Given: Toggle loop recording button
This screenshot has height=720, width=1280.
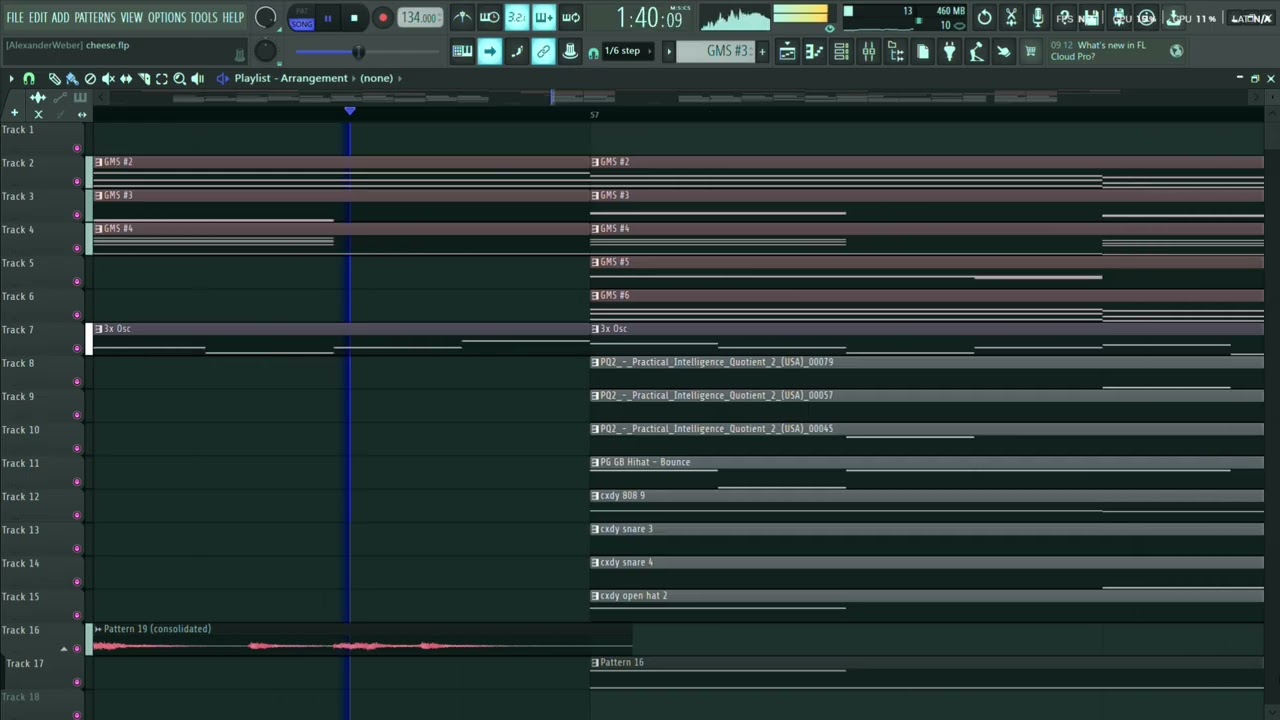Looking at the screenshot, I should click(x=570, y=17).
